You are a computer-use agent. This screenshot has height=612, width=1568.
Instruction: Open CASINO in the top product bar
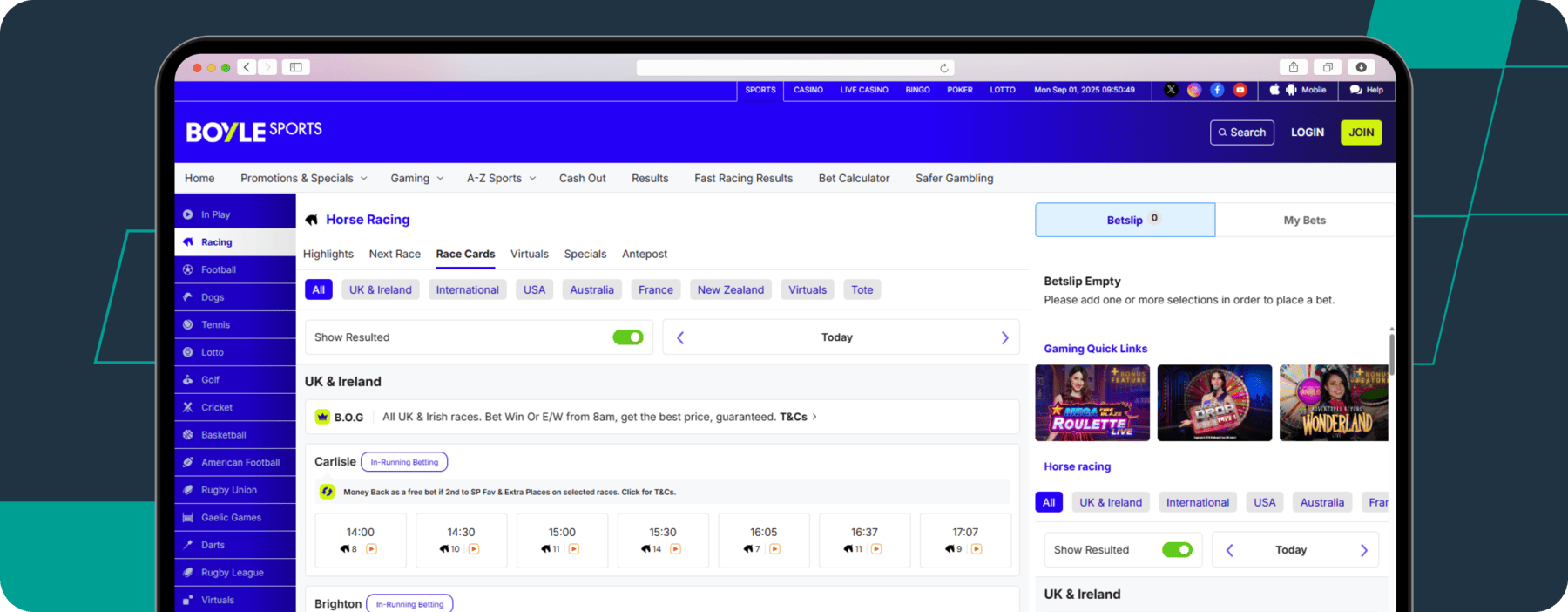click(808, 90)
